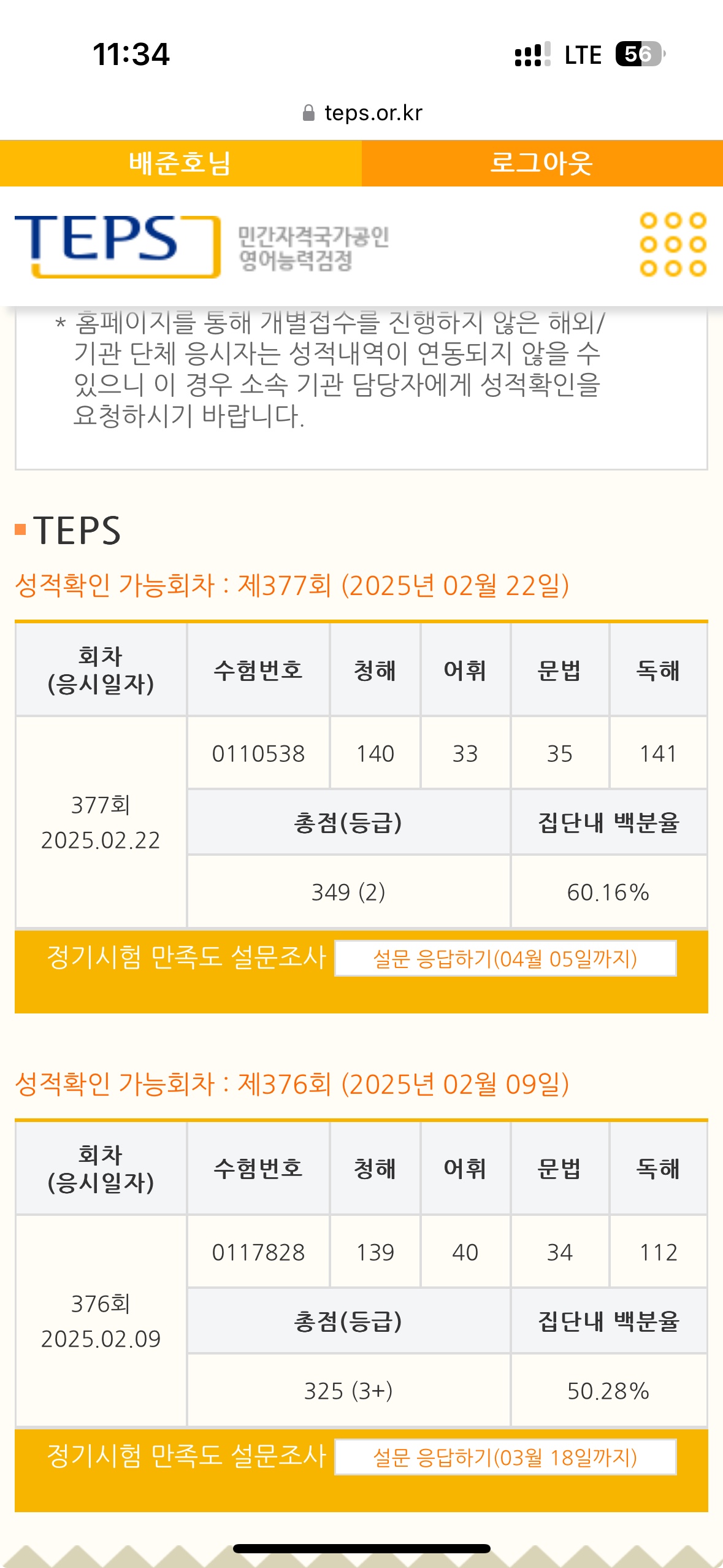723x1568 pixels.
Task: Tap the 377회 2025.02.22 session cell
Action: coord(101,822)
